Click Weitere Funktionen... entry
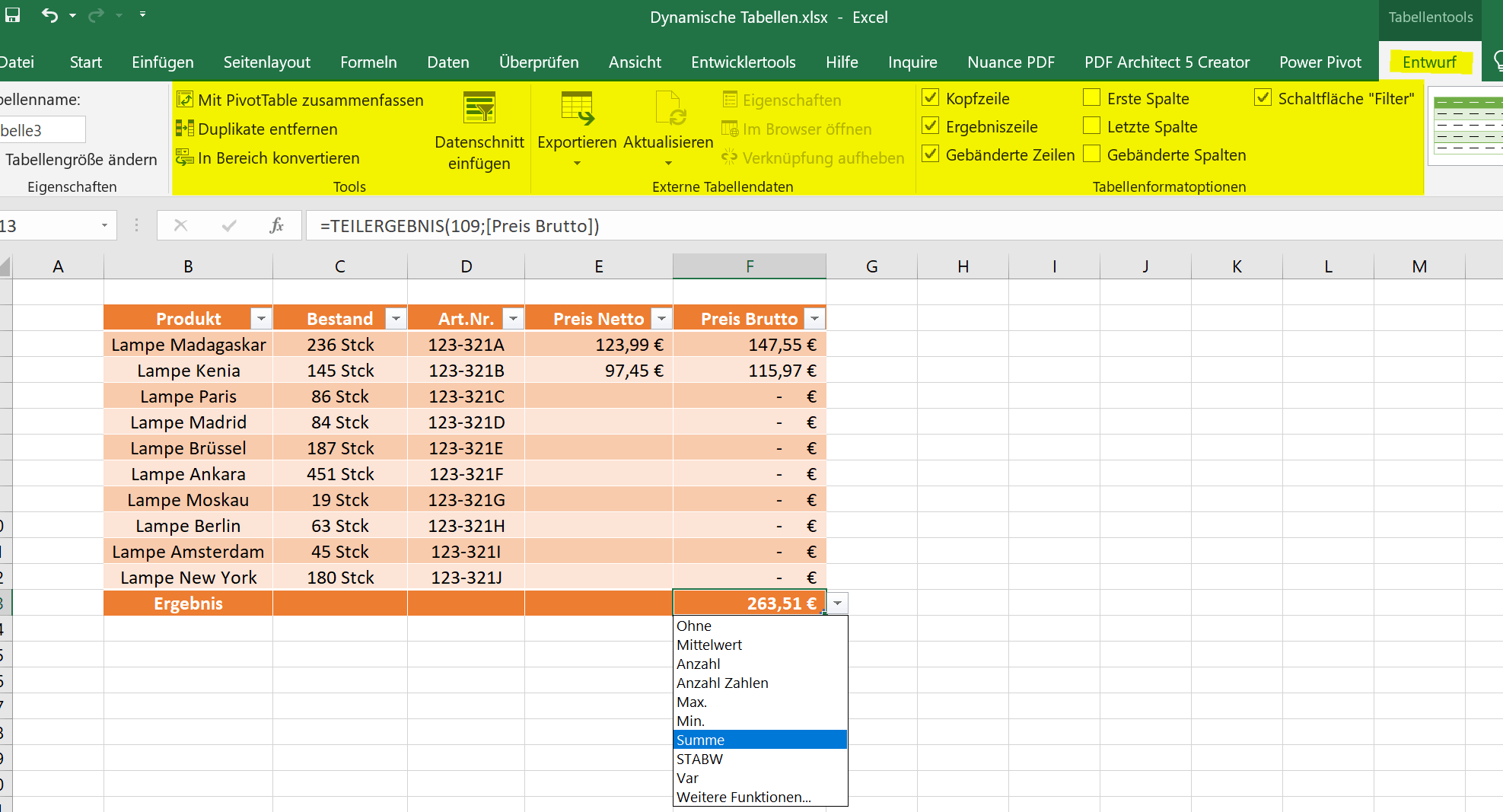This screenshot has height=812, width=1503. pyautogui.click(x=760, y=797)
